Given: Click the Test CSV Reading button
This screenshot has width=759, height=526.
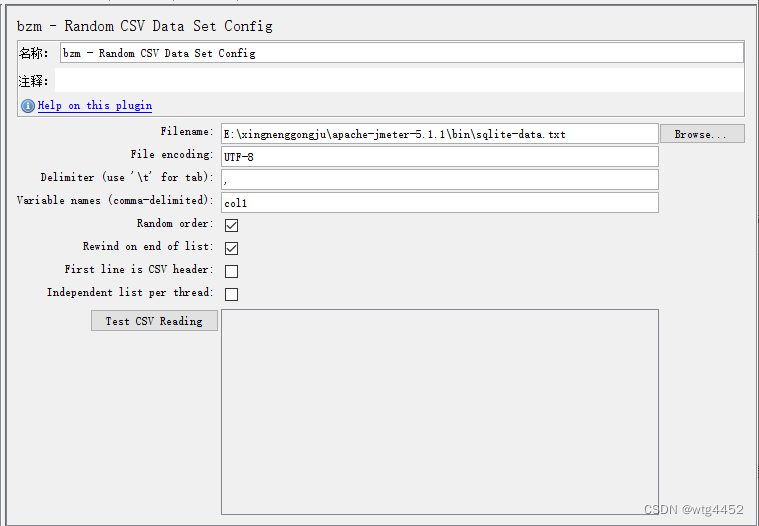Looking at the screenshot, I should [x=154, y=321].
